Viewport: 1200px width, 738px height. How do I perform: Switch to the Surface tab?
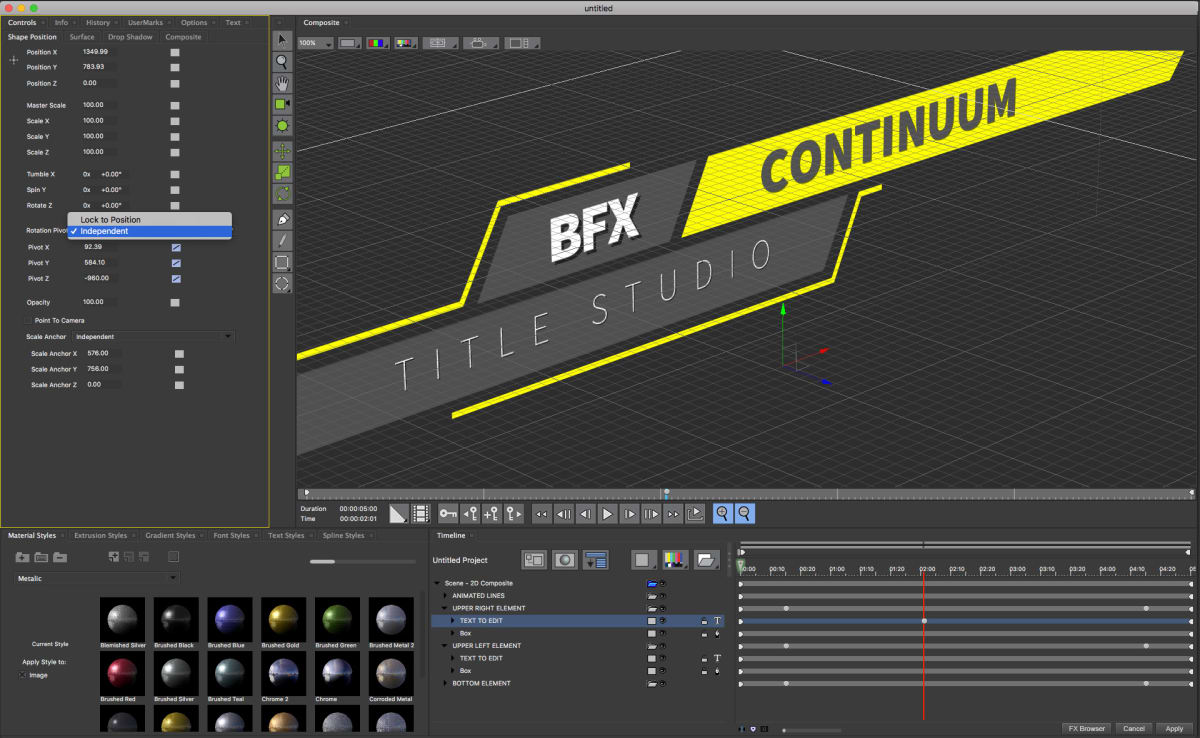[x=82, y=37]
